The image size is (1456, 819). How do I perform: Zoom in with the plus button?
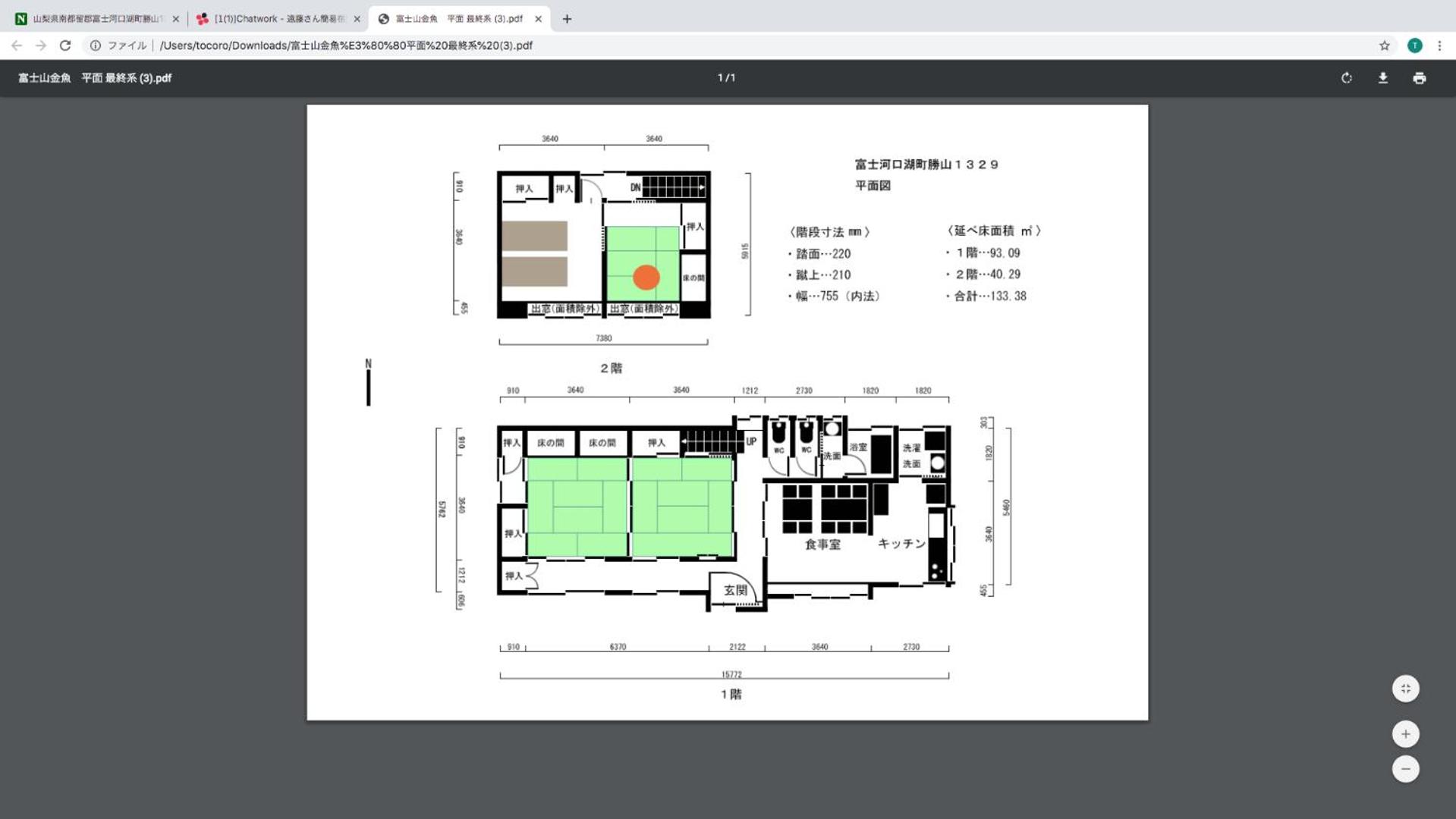1405,734
